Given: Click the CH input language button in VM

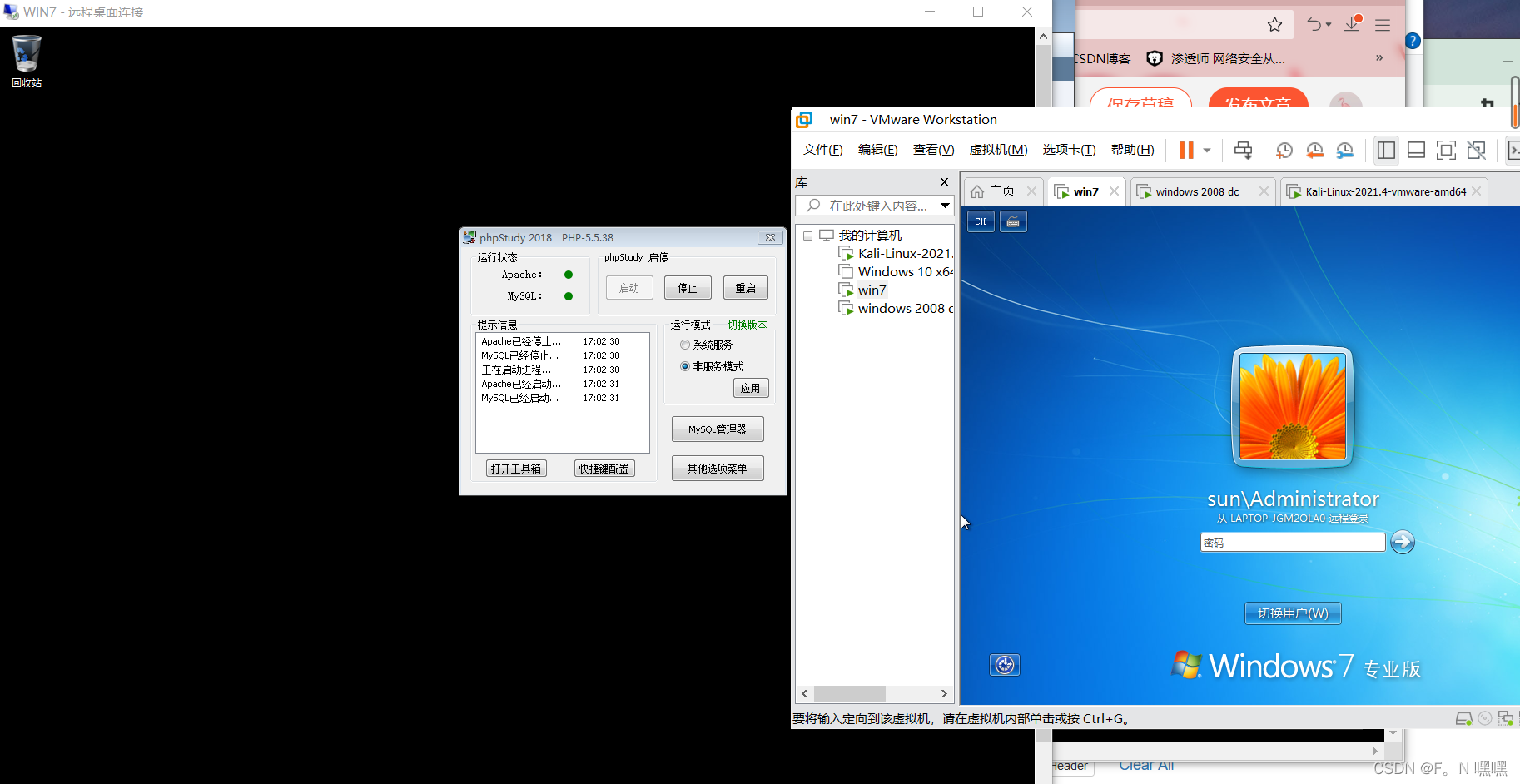Looking at the screenshot, I should tap(981, 221).
